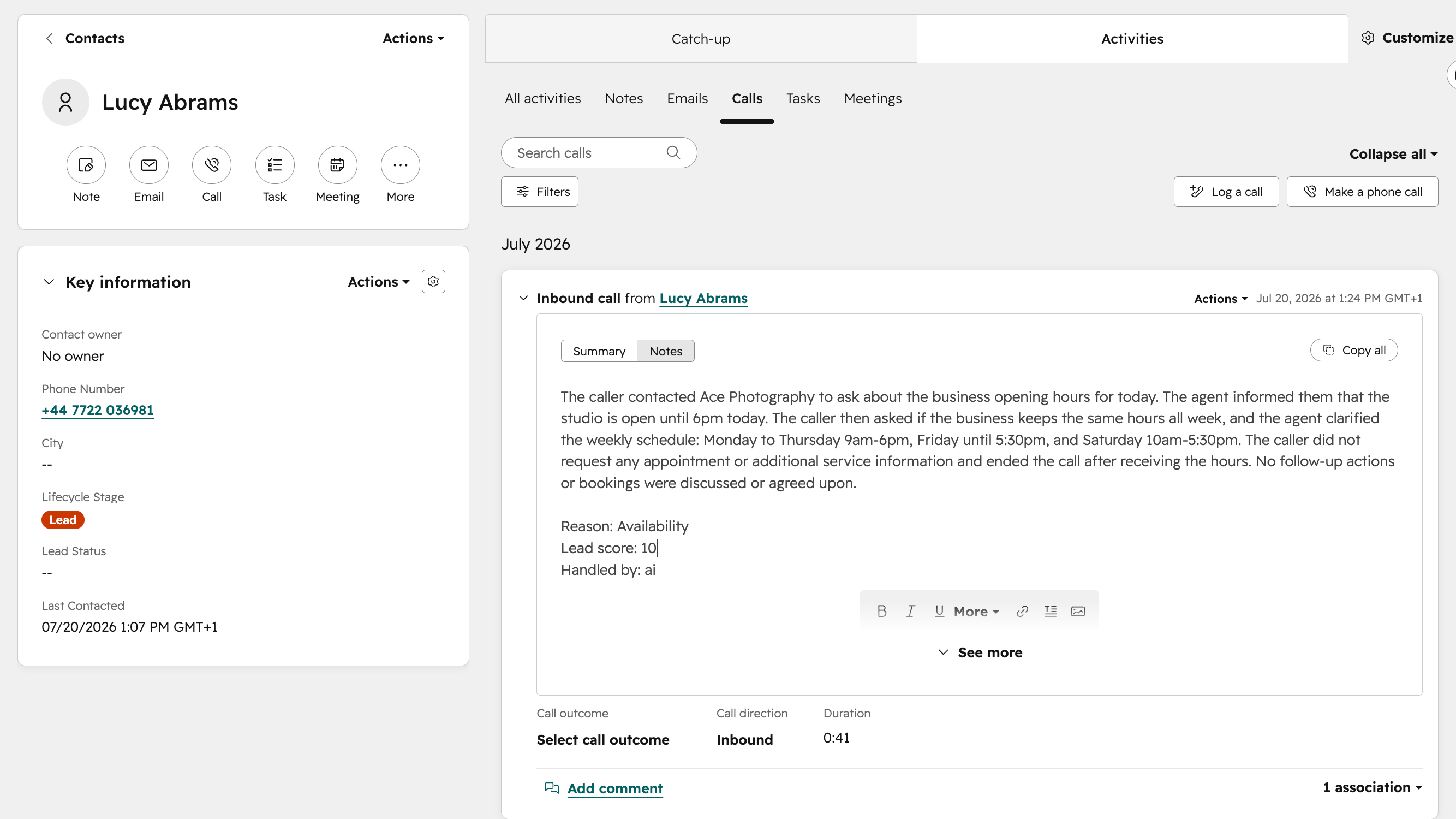Go back to Contacts using back arrow
1456x819 pixels.
[50, 38]
